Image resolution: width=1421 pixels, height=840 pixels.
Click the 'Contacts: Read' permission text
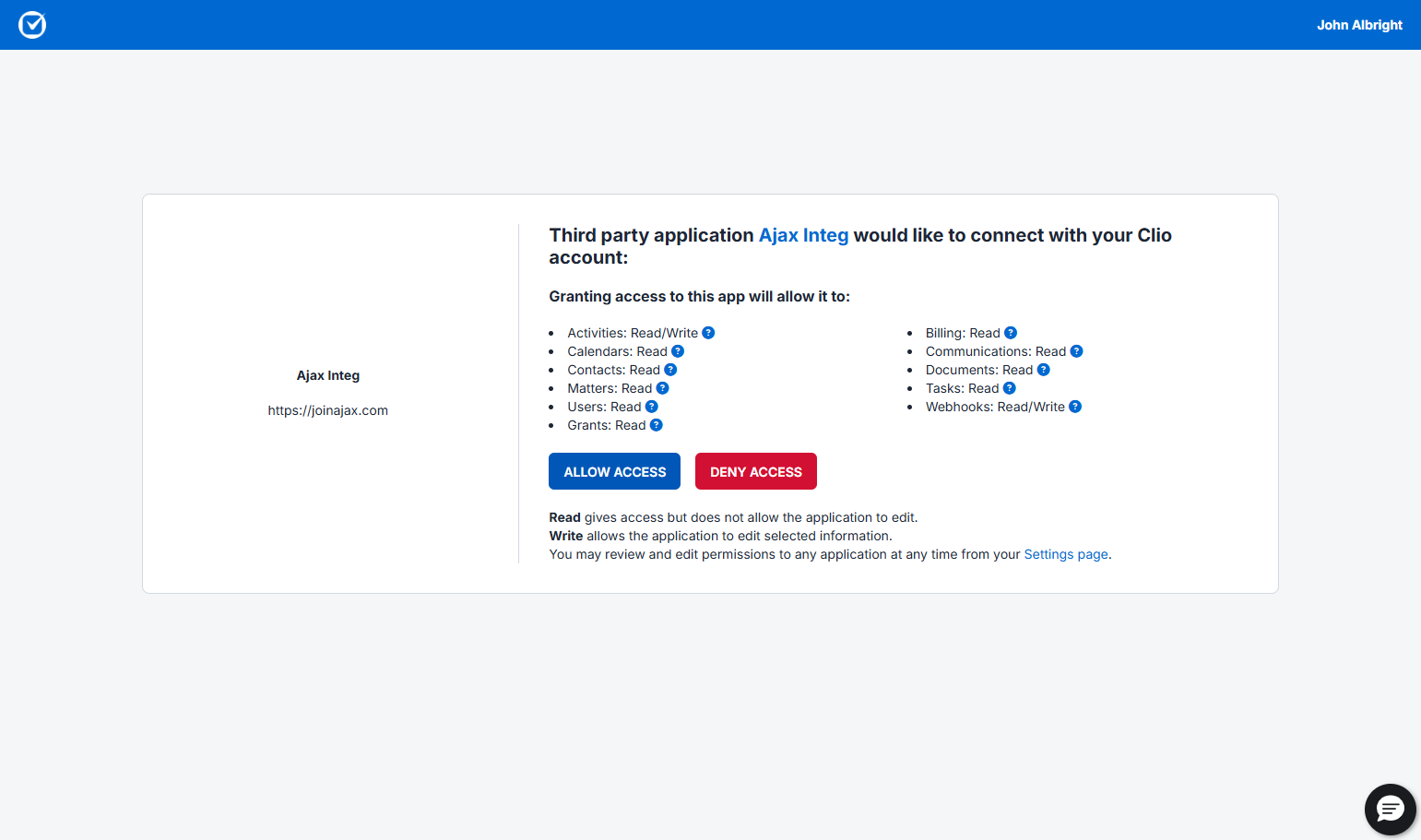click(613, 370)
